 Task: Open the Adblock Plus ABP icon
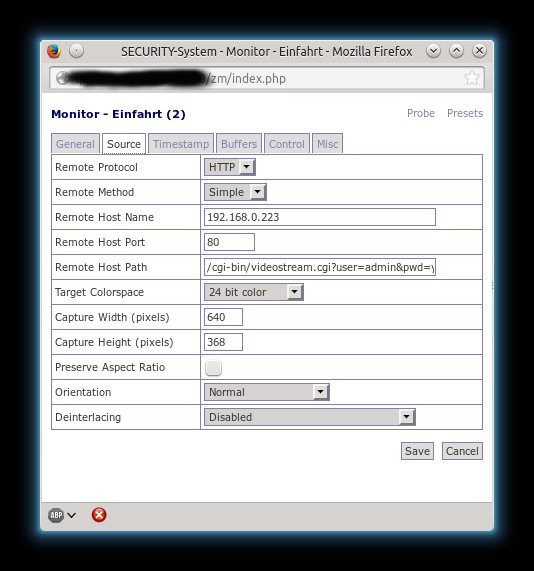(56, 515)
